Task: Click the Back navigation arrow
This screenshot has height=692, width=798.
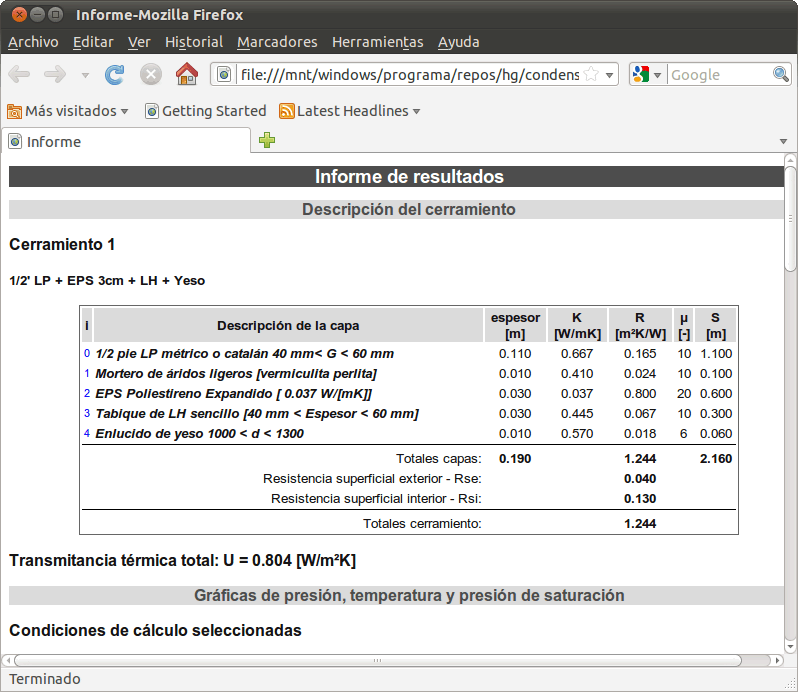Action: (19, 74)
